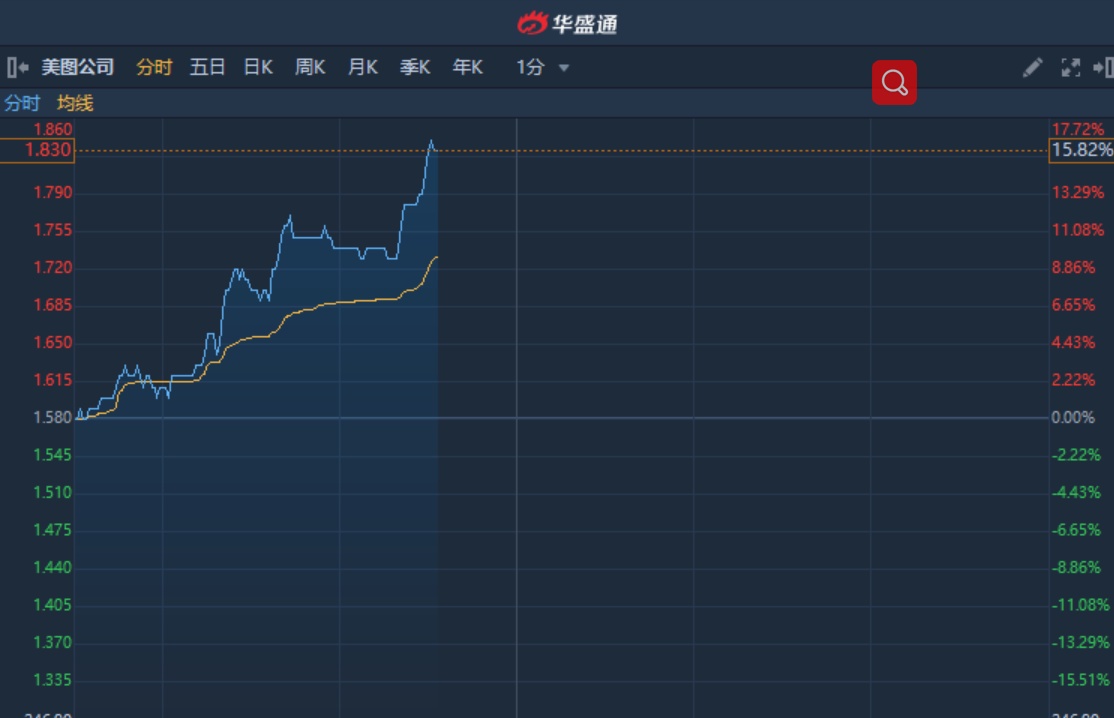Click the 华盛通 logo
This screenshot has height=718, width=1114.
[567, 23]
